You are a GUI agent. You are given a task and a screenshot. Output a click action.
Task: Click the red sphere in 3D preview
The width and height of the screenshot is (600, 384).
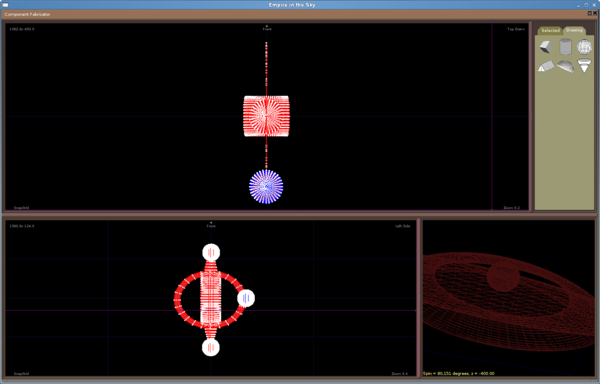[x=504, y=278]
